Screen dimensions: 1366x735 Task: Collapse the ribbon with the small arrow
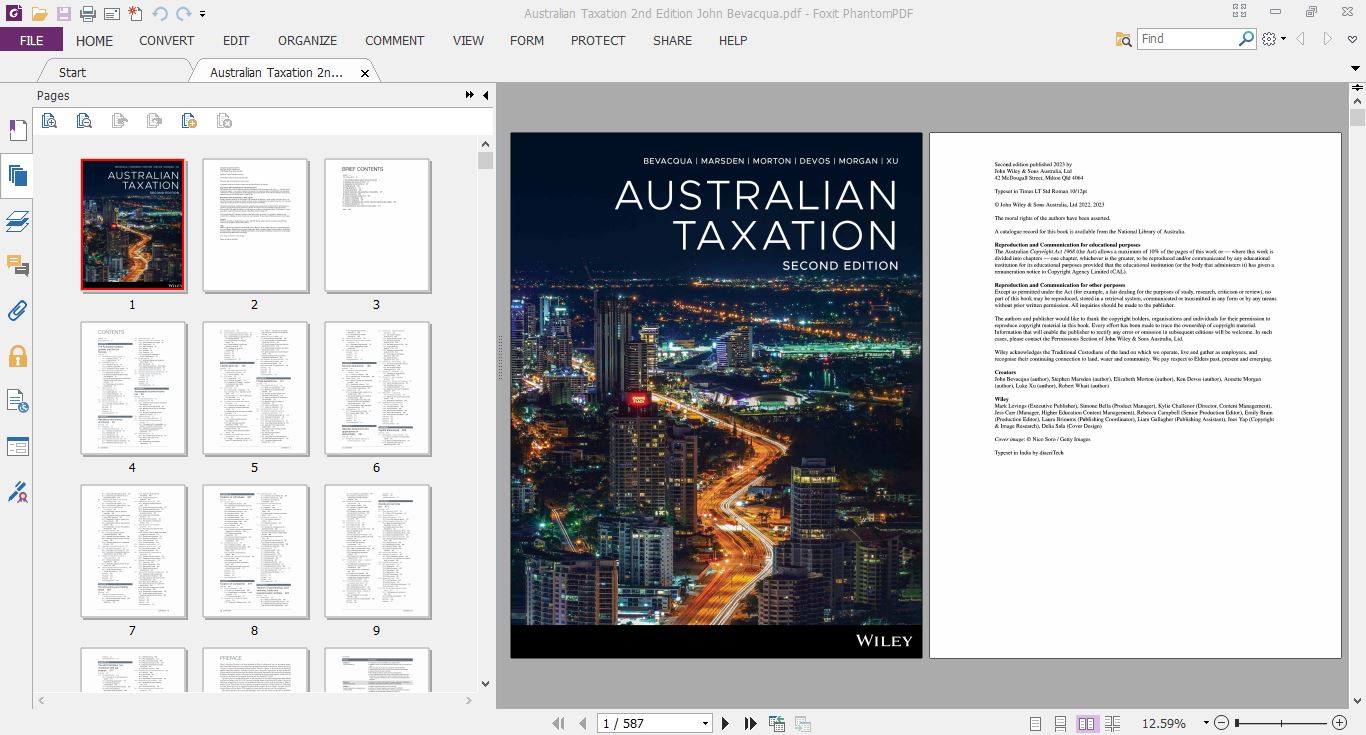click(x=1357, y=68)
